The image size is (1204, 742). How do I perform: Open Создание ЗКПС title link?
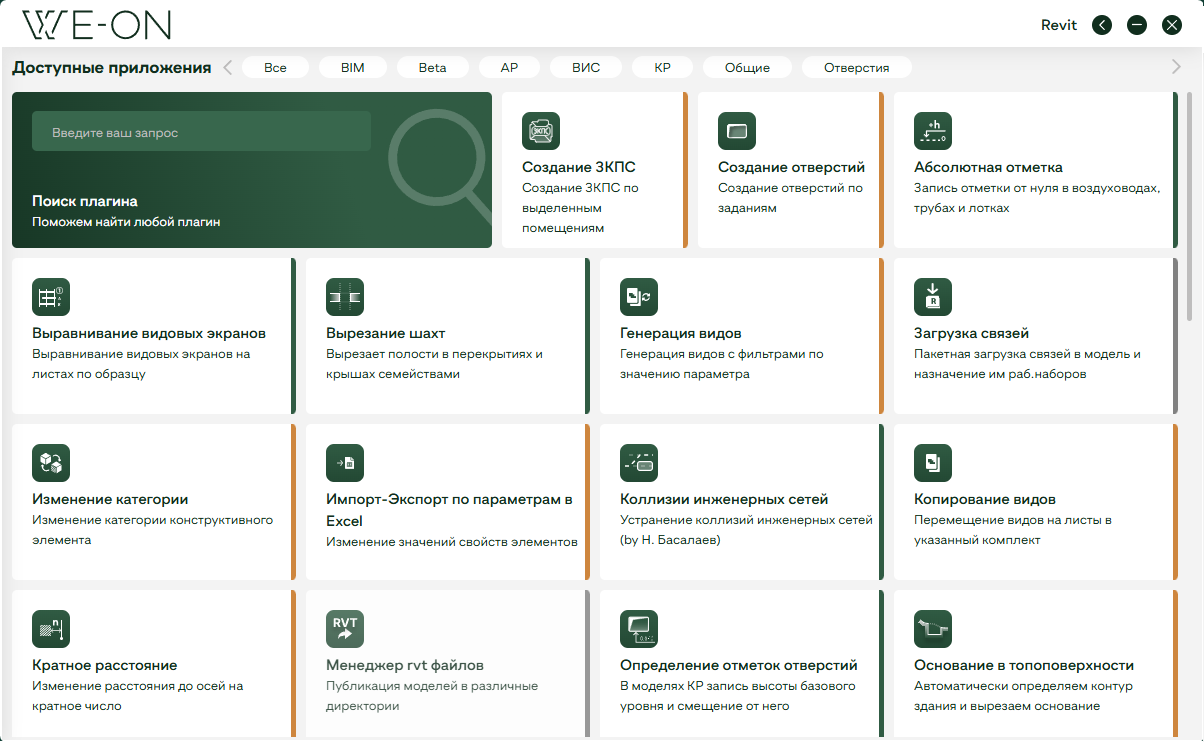point(579,167)
